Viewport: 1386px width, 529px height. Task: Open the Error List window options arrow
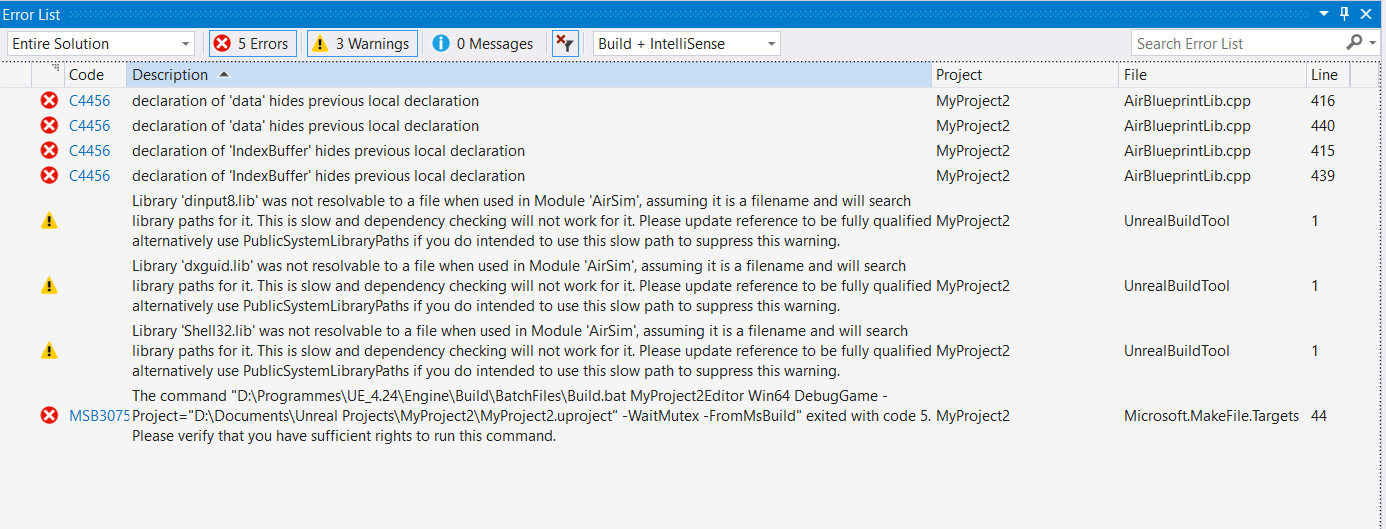point(1324,13)
